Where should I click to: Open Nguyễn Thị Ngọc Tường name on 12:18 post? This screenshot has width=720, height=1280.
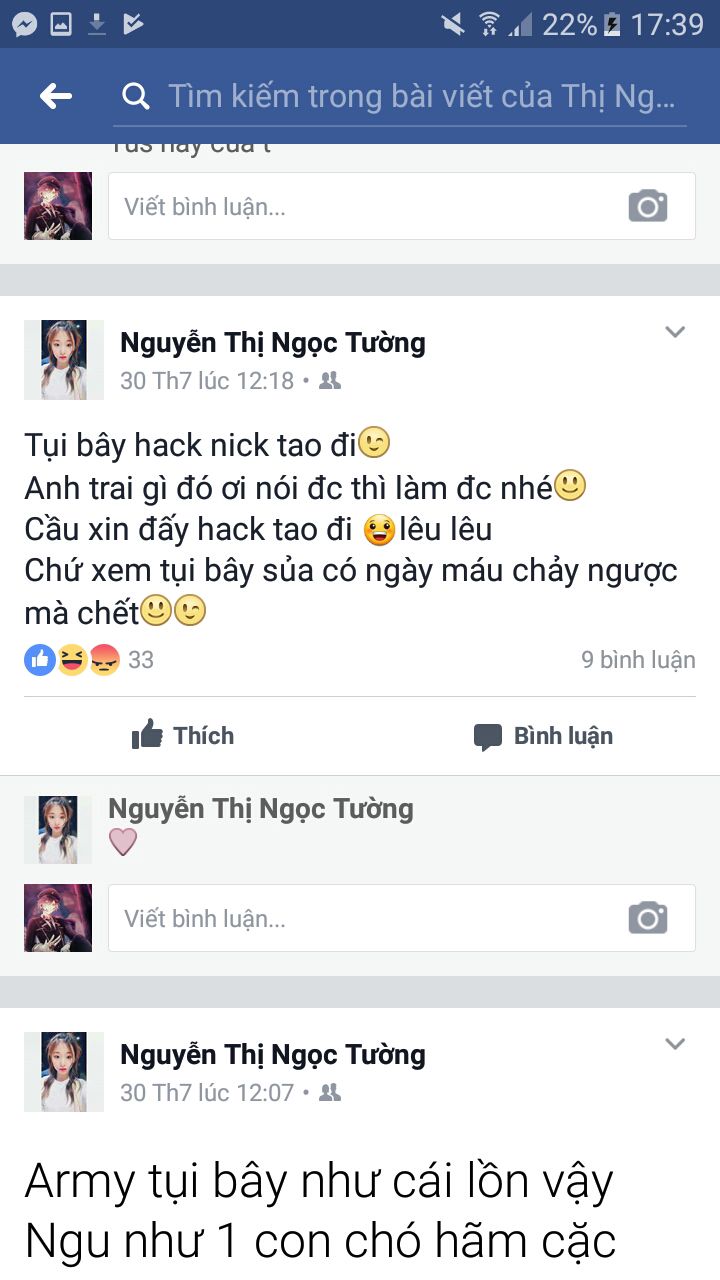tap(273, 343)
